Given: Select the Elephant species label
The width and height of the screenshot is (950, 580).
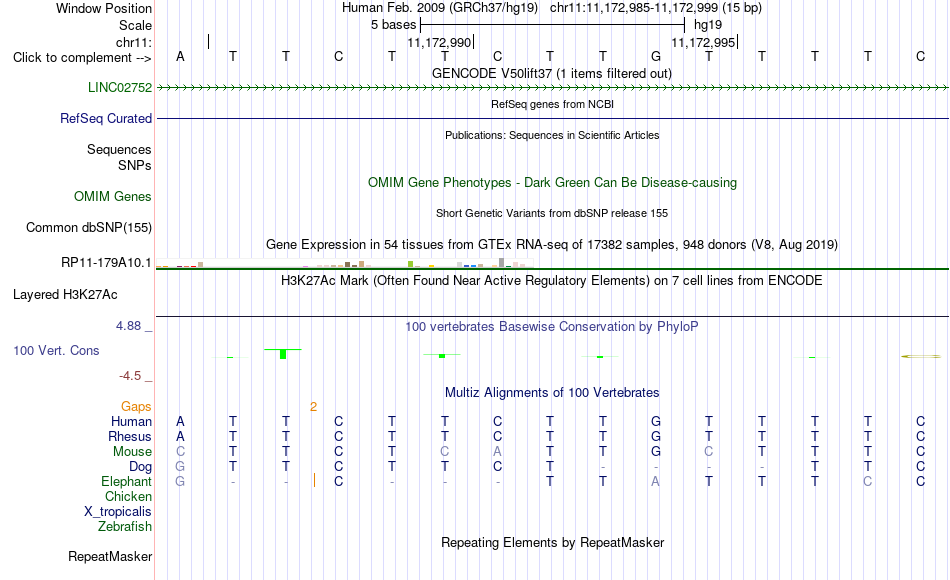Looking at the screenshot, I should (127, 481).
